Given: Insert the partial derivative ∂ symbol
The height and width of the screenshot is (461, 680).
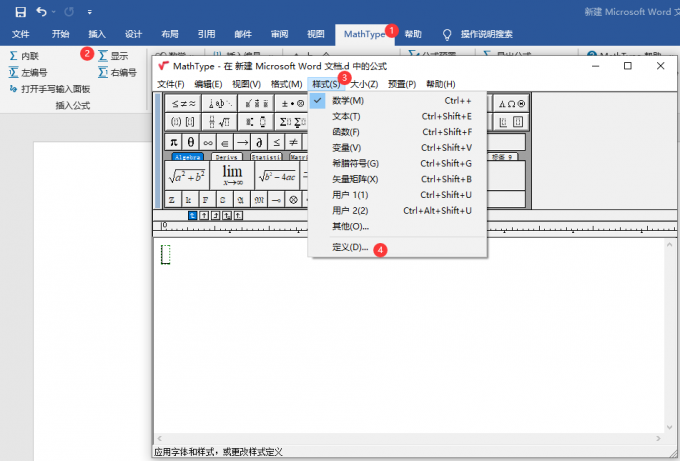Looking at the screenshot, I should pos(259,142).
